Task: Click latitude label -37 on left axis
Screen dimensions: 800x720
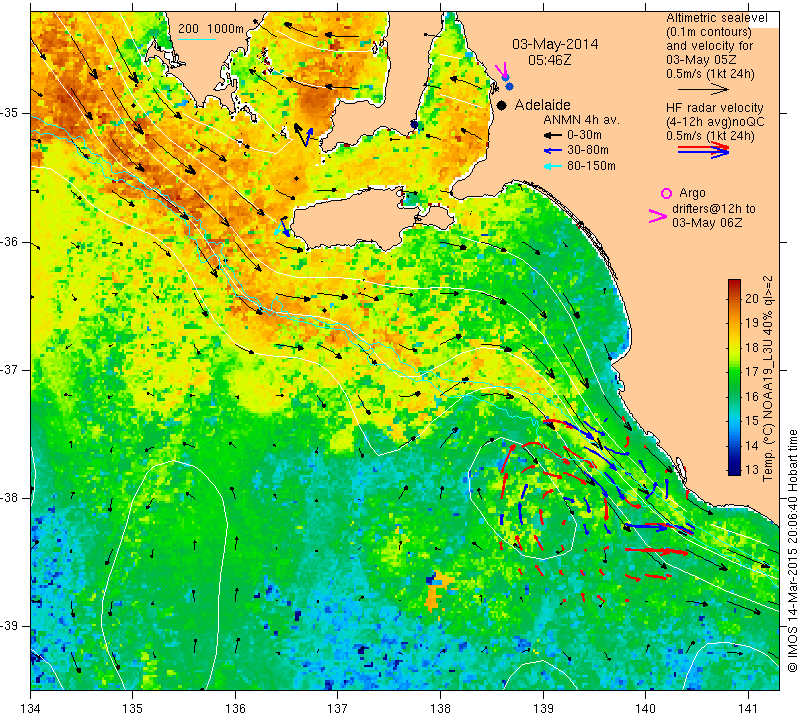Action: pyautogui.click(x=10, y=369)
